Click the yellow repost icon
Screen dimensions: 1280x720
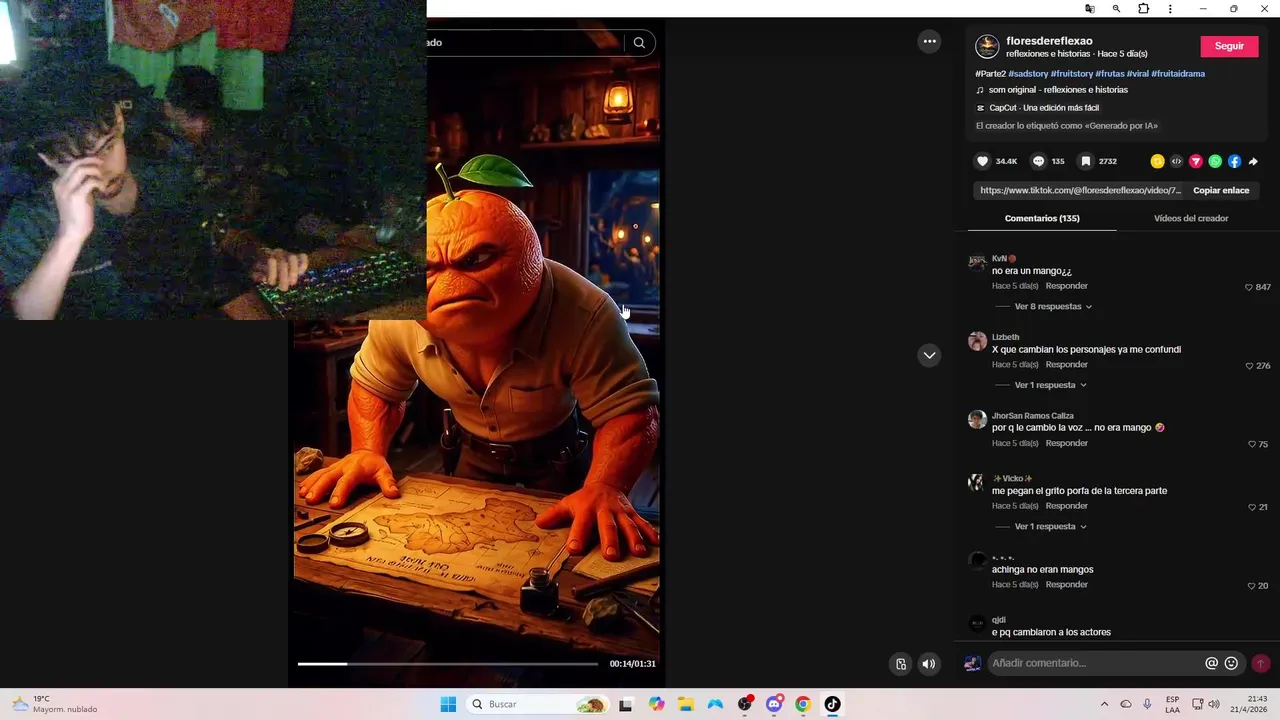(x=1157, y=161)
